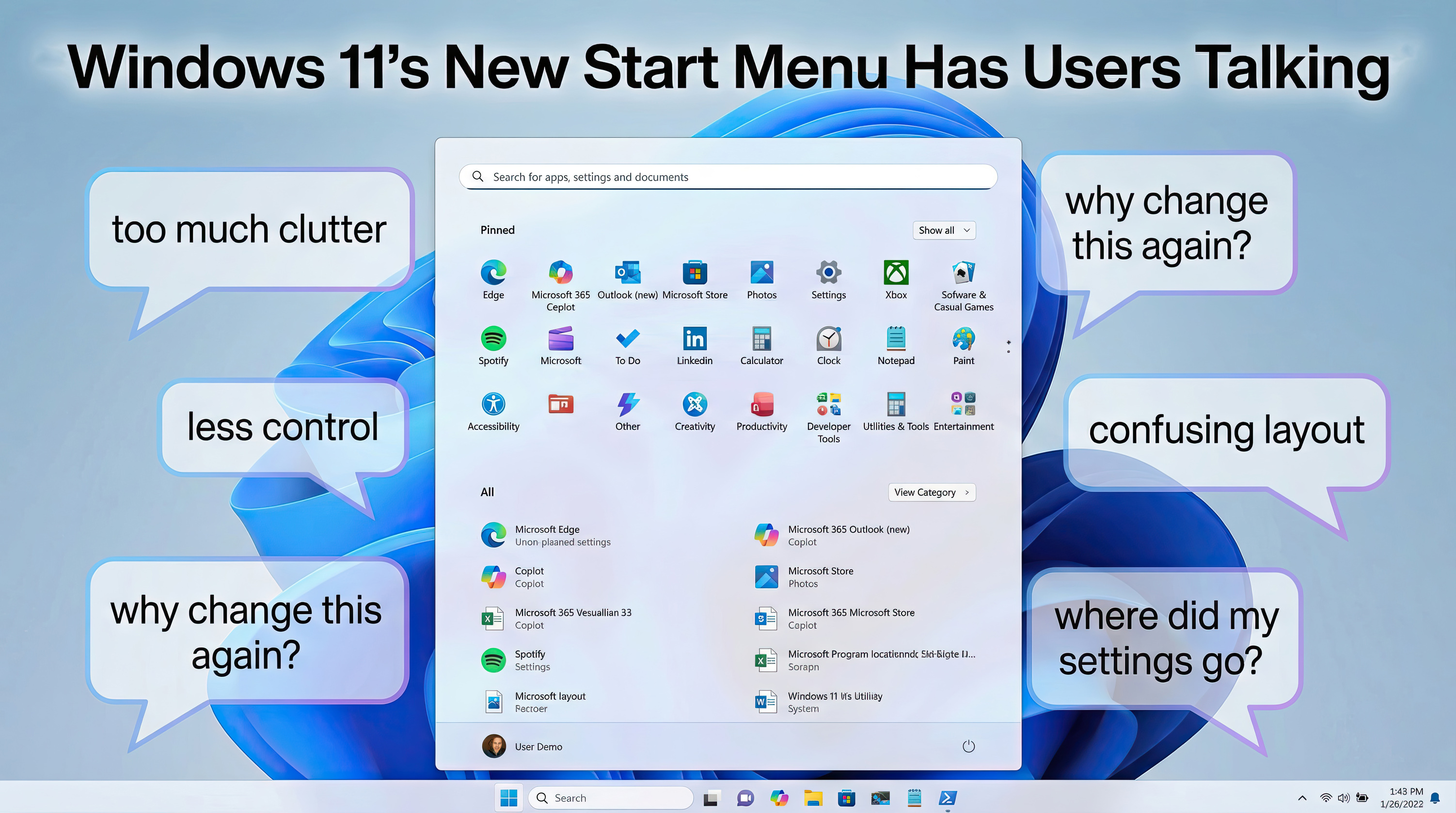The height and width of the screenshot is (813, 1456).
Task: Click the power button
Action: [x=968, y=746]
